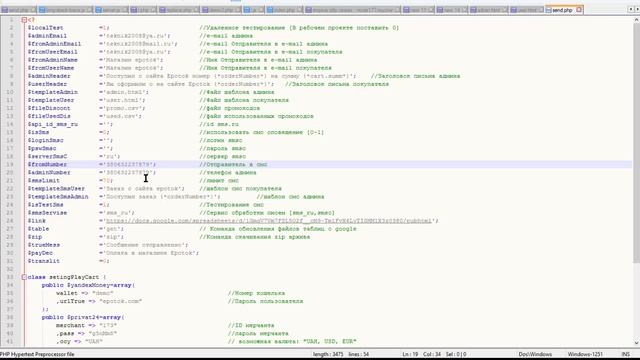Viewport: 640px width, 360px height.
Task: Click the $fromAdminEmail variable
Action: click(54, 44)
